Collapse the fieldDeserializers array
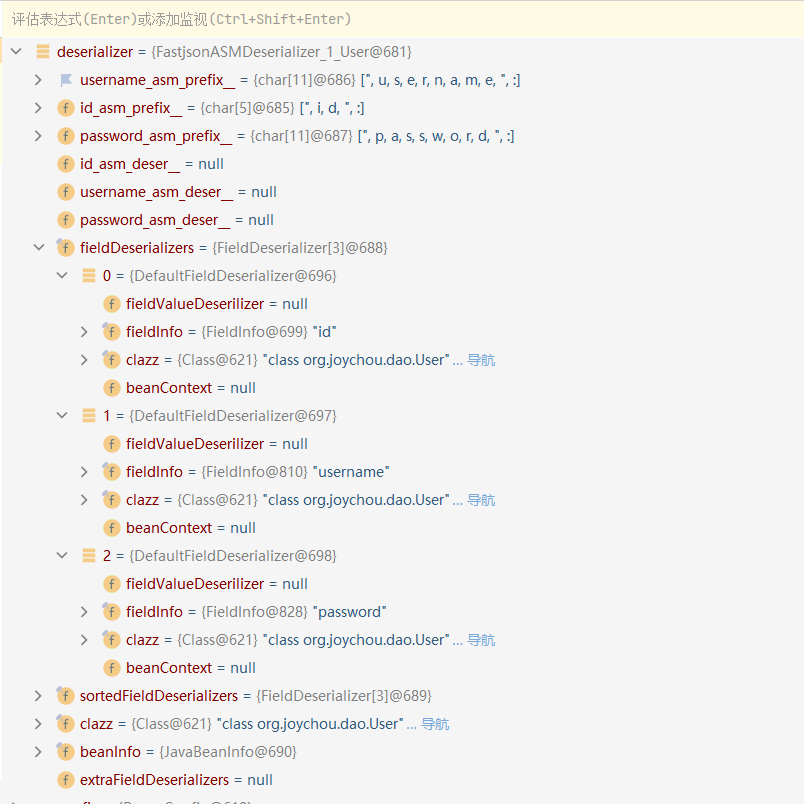The width and height of the screenshot is (804, 804). (38, 248)
